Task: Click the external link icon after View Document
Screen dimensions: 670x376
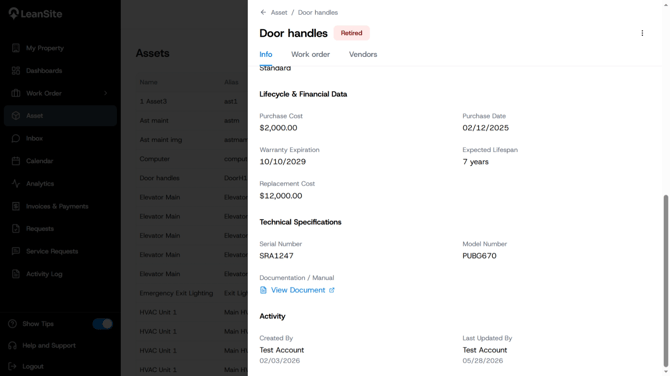Action: 332,290
